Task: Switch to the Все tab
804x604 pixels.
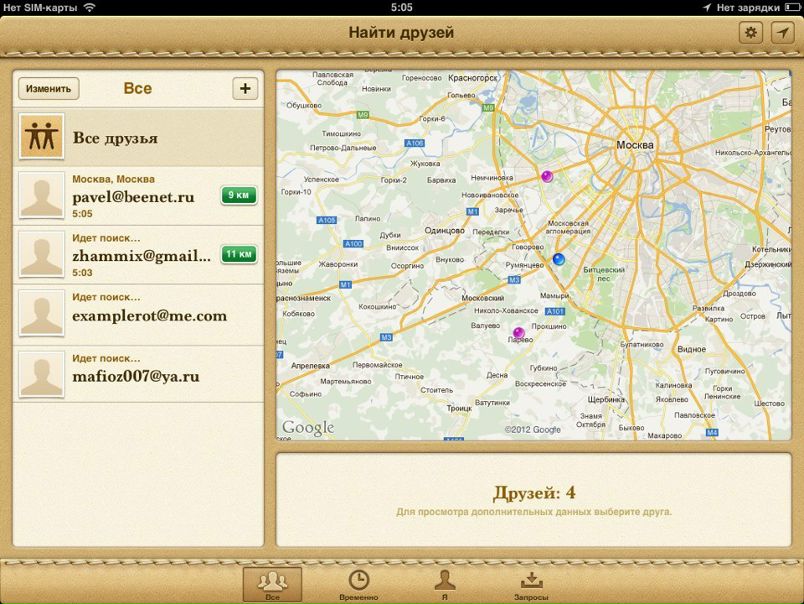Action: [x=271, y=583]
